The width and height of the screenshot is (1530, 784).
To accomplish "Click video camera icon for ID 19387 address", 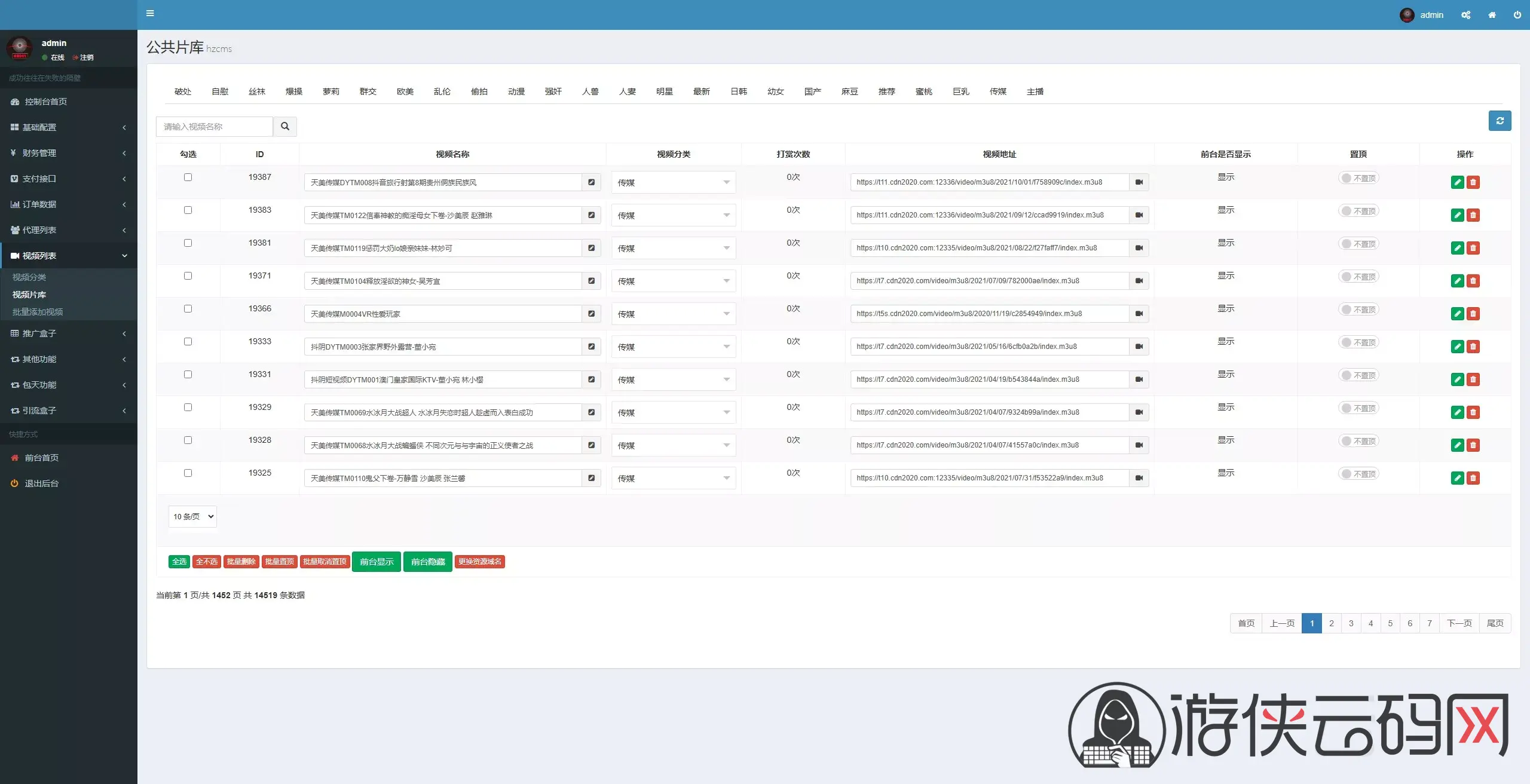I will click(x=1139, y=182).
